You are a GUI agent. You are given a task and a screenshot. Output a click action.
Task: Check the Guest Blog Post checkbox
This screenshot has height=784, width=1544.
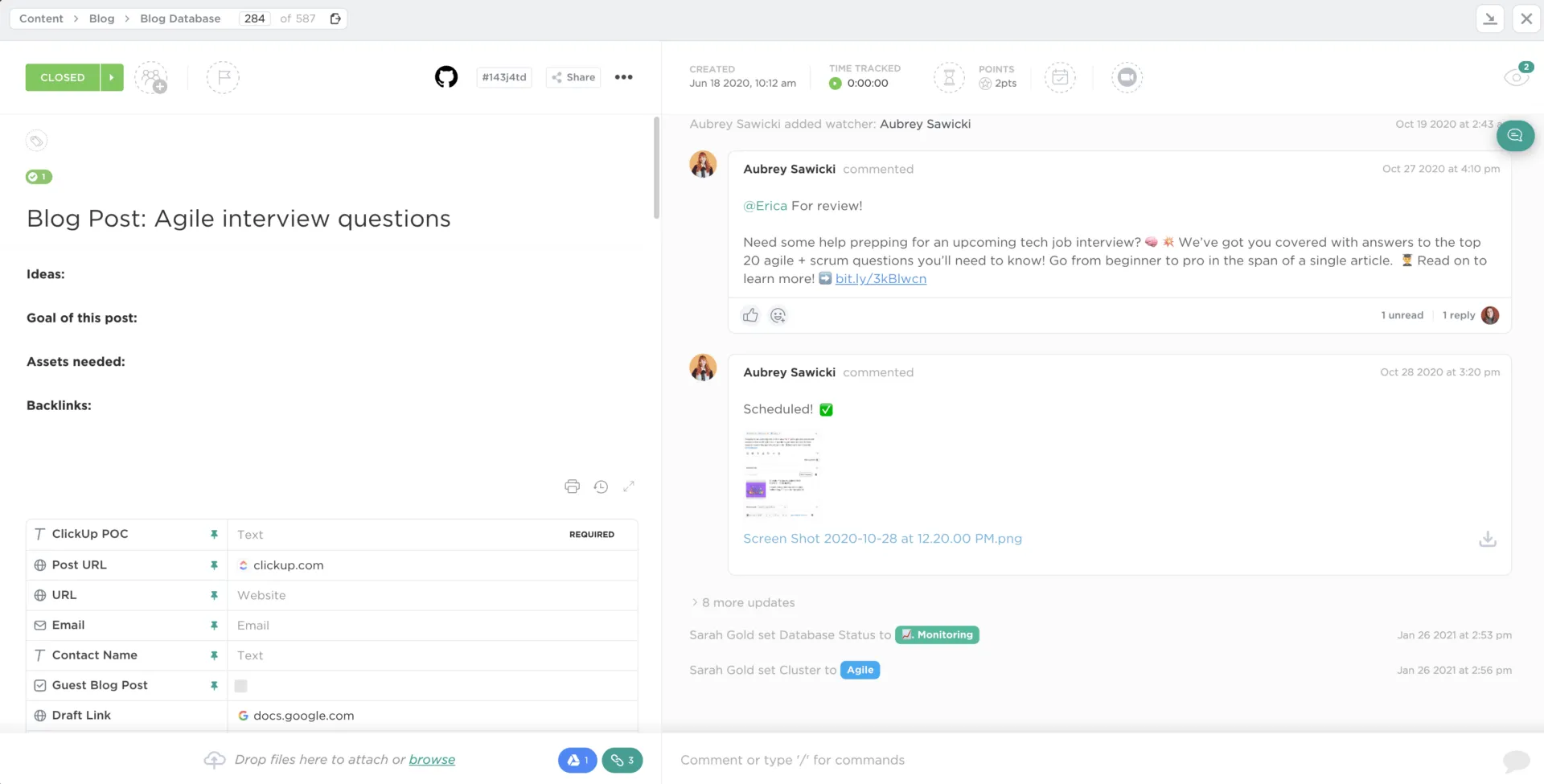click(x=240, y=686)
